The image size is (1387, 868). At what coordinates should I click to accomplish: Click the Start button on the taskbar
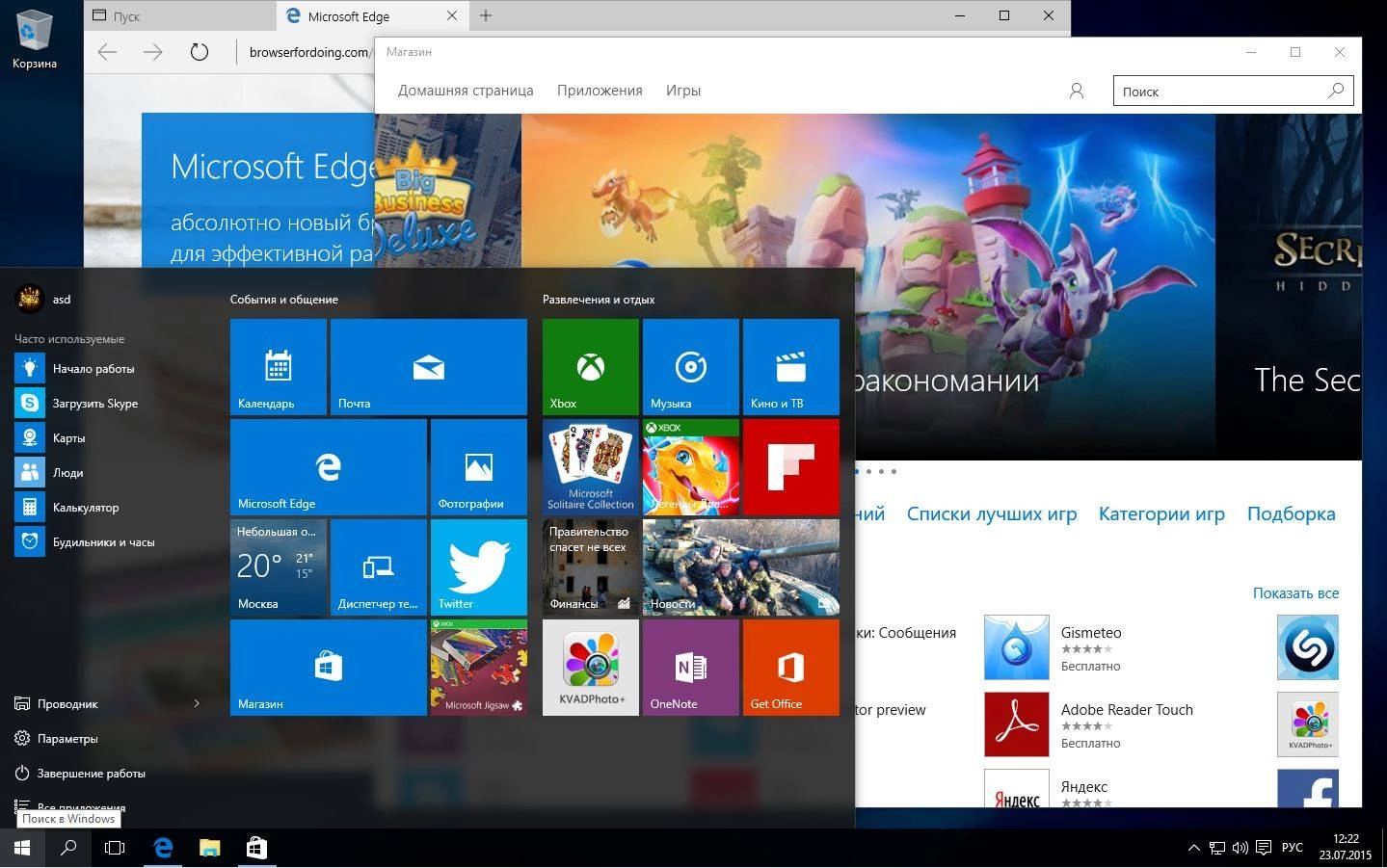tap(22, 848)
